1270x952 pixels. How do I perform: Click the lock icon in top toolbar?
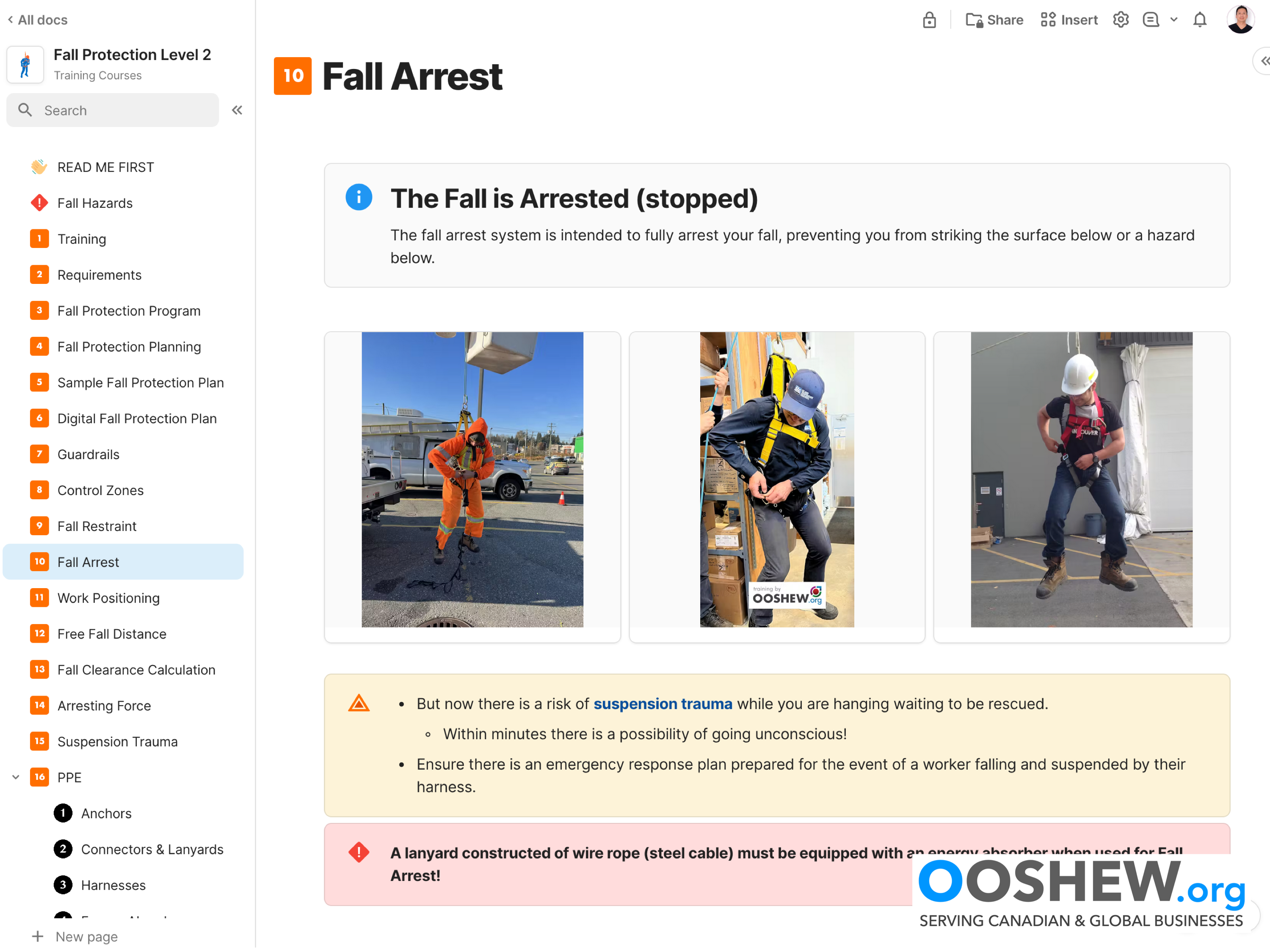point(929,20)
